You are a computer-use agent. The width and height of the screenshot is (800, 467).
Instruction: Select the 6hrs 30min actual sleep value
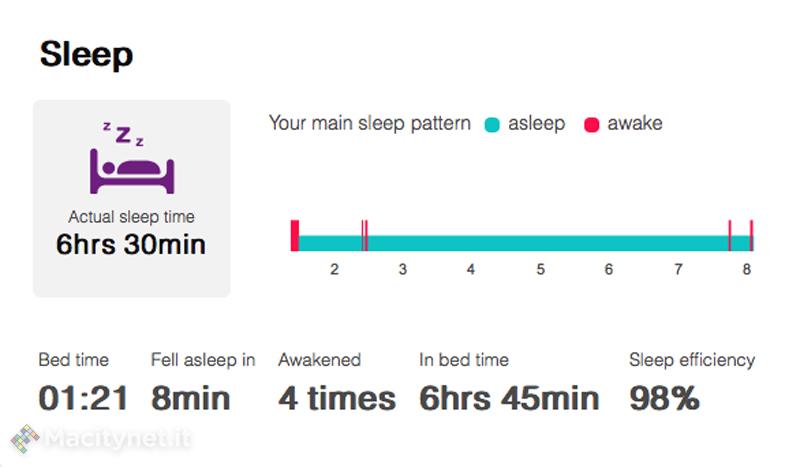click(131, 244)
